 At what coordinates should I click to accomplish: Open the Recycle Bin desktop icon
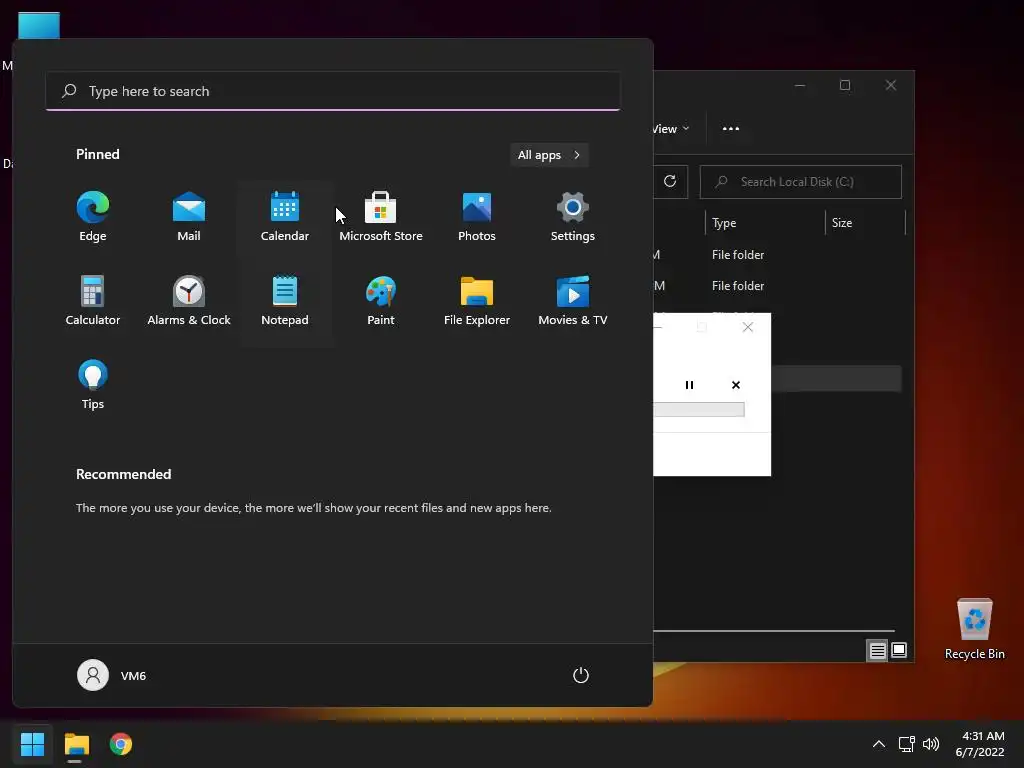tap(974, 629)
